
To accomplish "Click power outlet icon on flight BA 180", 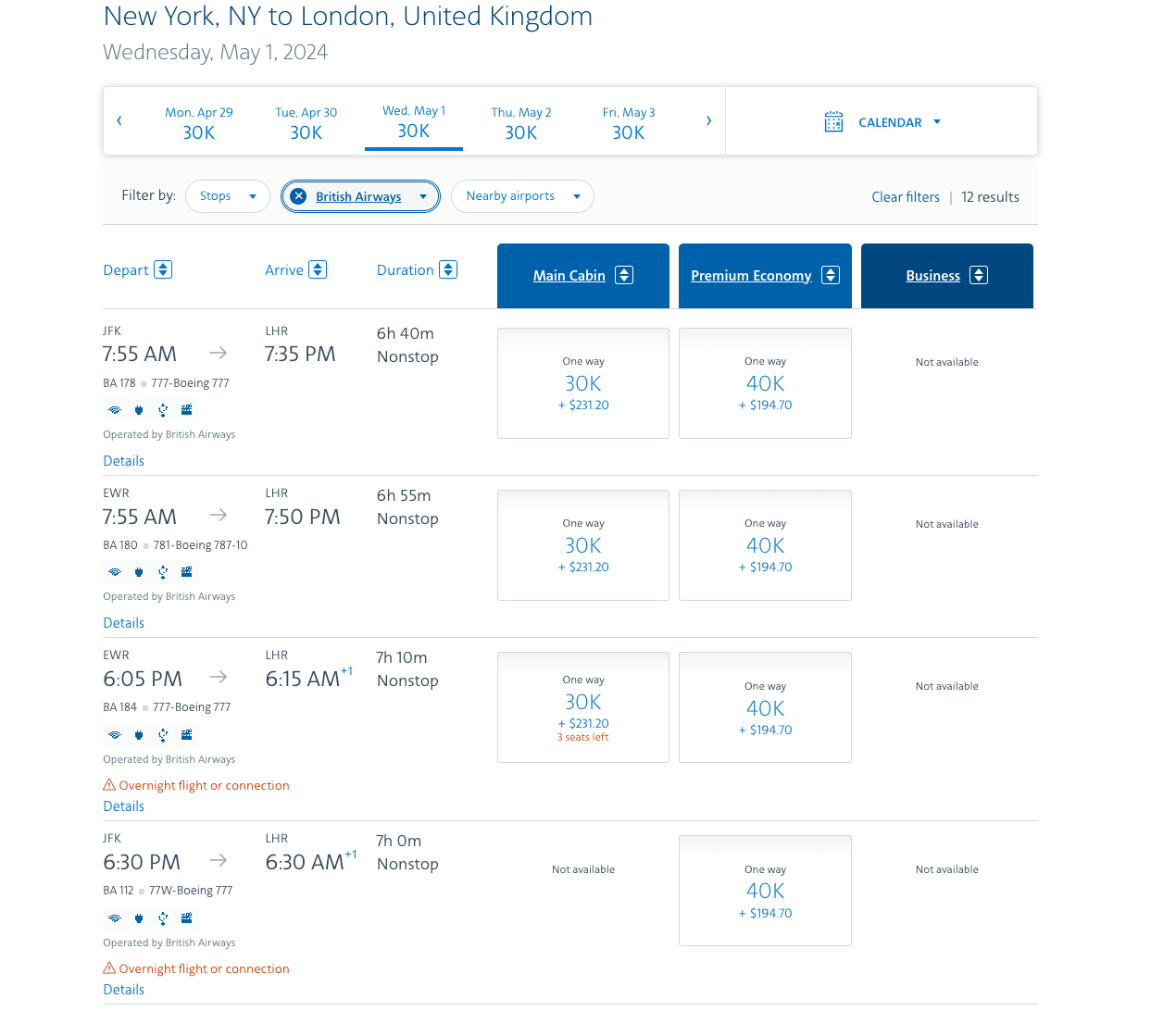I will (139, 572).
